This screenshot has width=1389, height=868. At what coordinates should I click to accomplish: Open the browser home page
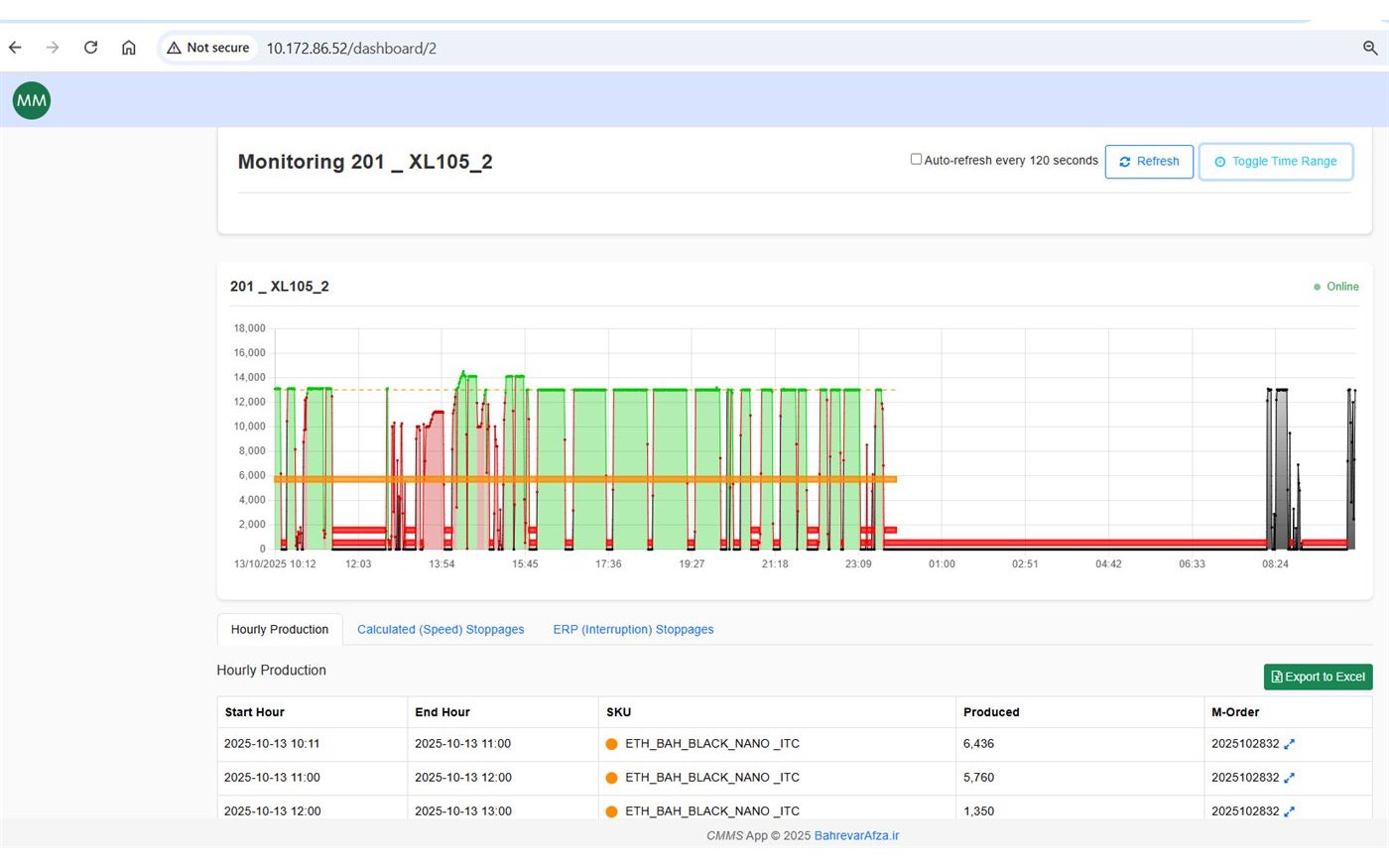coord(129,48)
